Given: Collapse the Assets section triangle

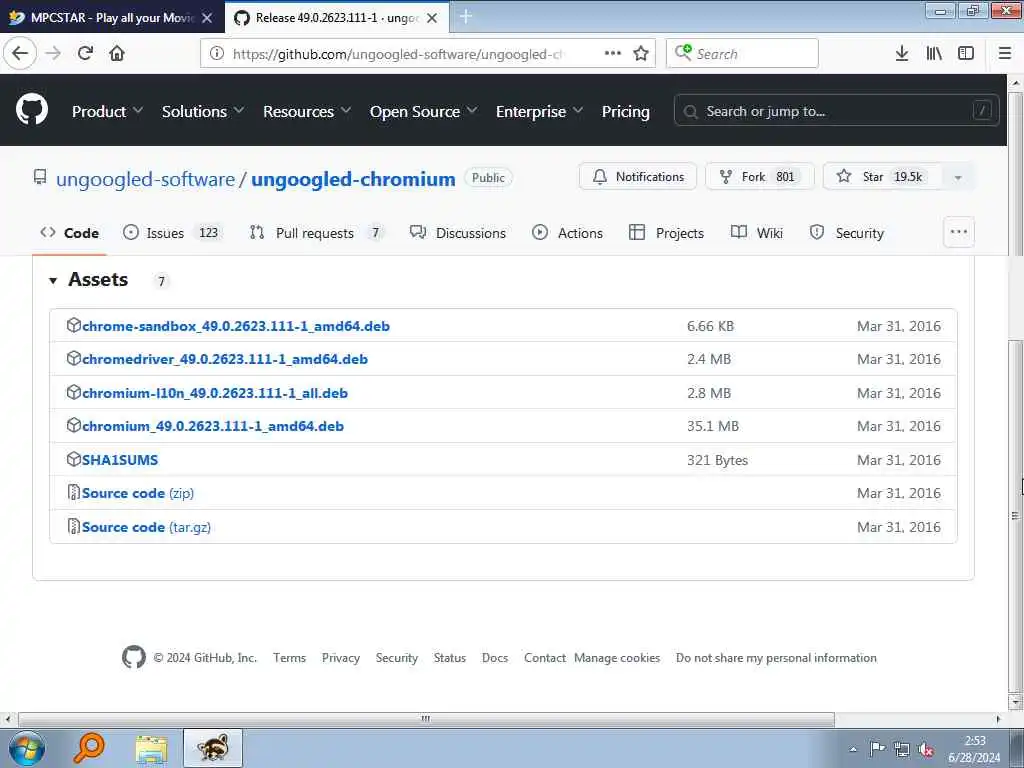Looking at the screenshot, I should coord(53,281).
